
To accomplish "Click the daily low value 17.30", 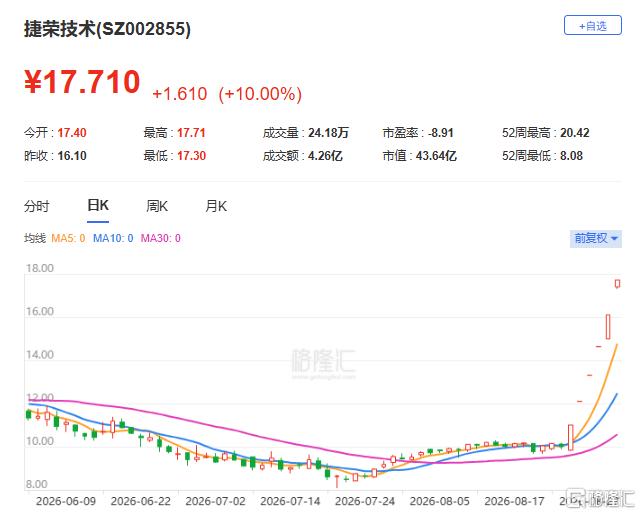I will pyautogui.click(x=191, y=156).
